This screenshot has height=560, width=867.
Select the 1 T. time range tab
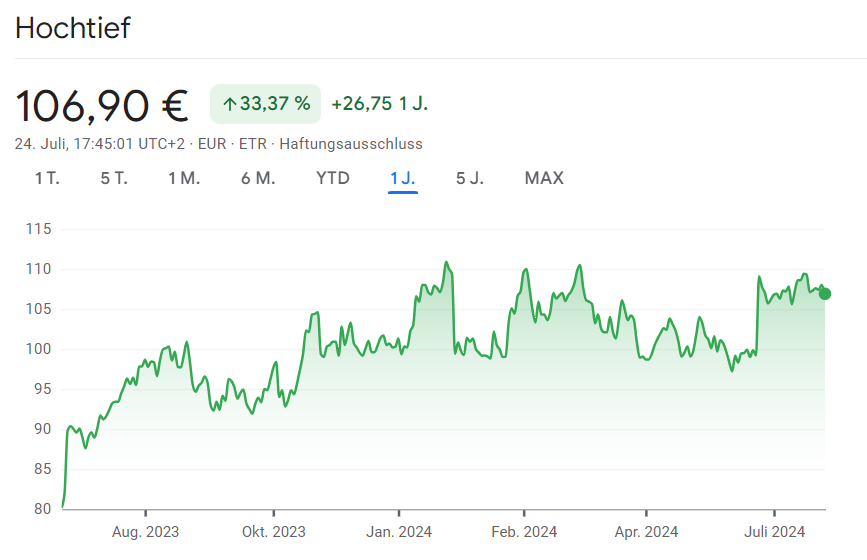pos(47,178)
